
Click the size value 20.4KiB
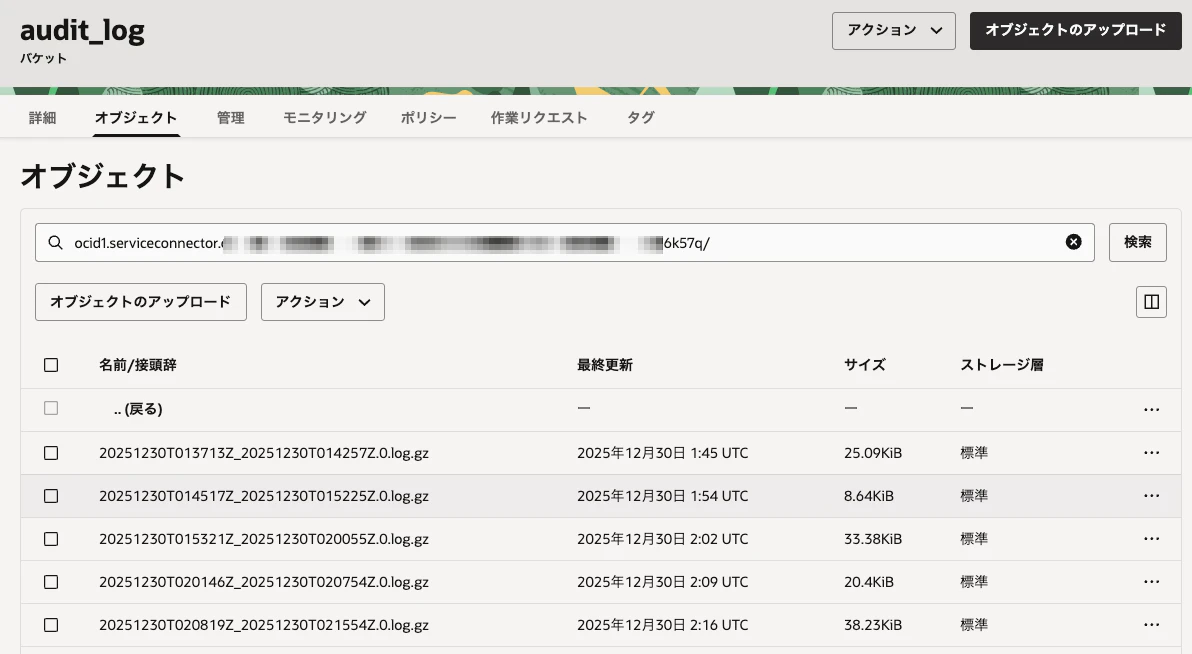tap(869, 582)
